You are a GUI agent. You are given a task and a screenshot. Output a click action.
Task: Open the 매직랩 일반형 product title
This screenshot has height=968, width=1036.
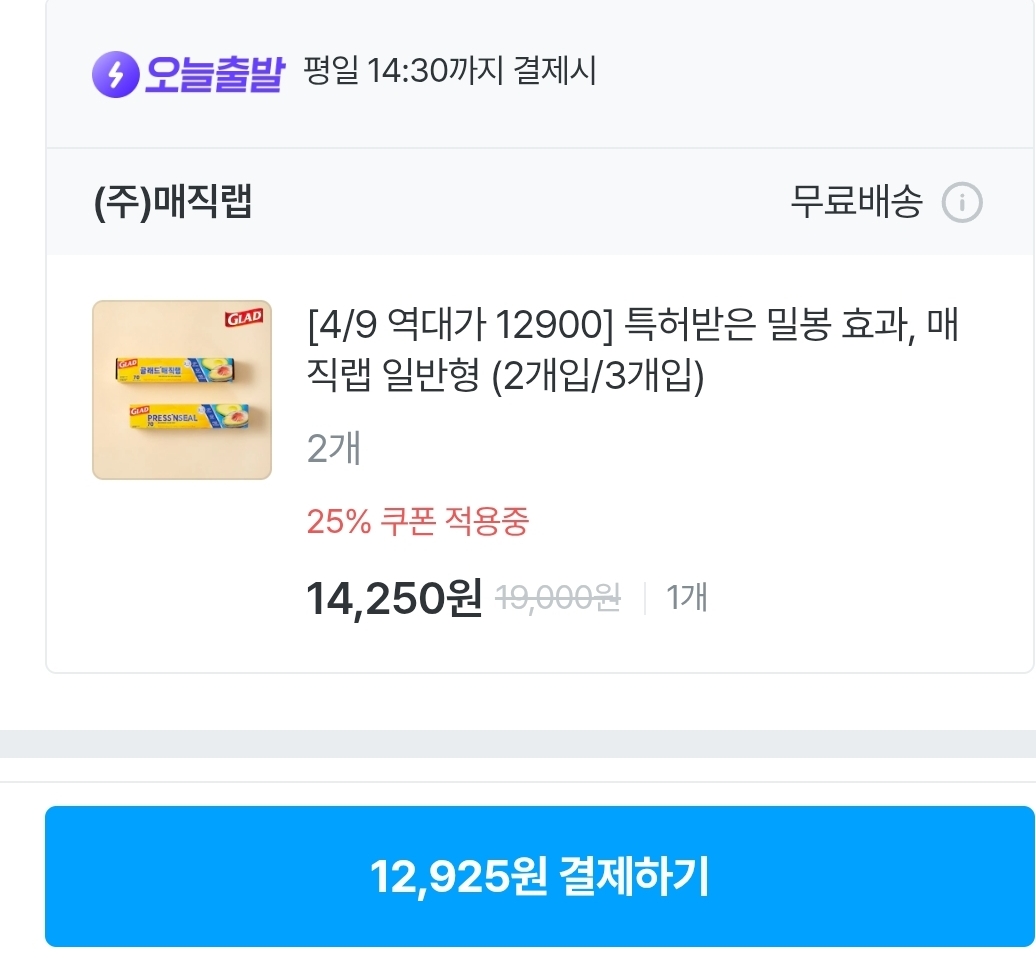pyautogui.click(x=633, y=349)
